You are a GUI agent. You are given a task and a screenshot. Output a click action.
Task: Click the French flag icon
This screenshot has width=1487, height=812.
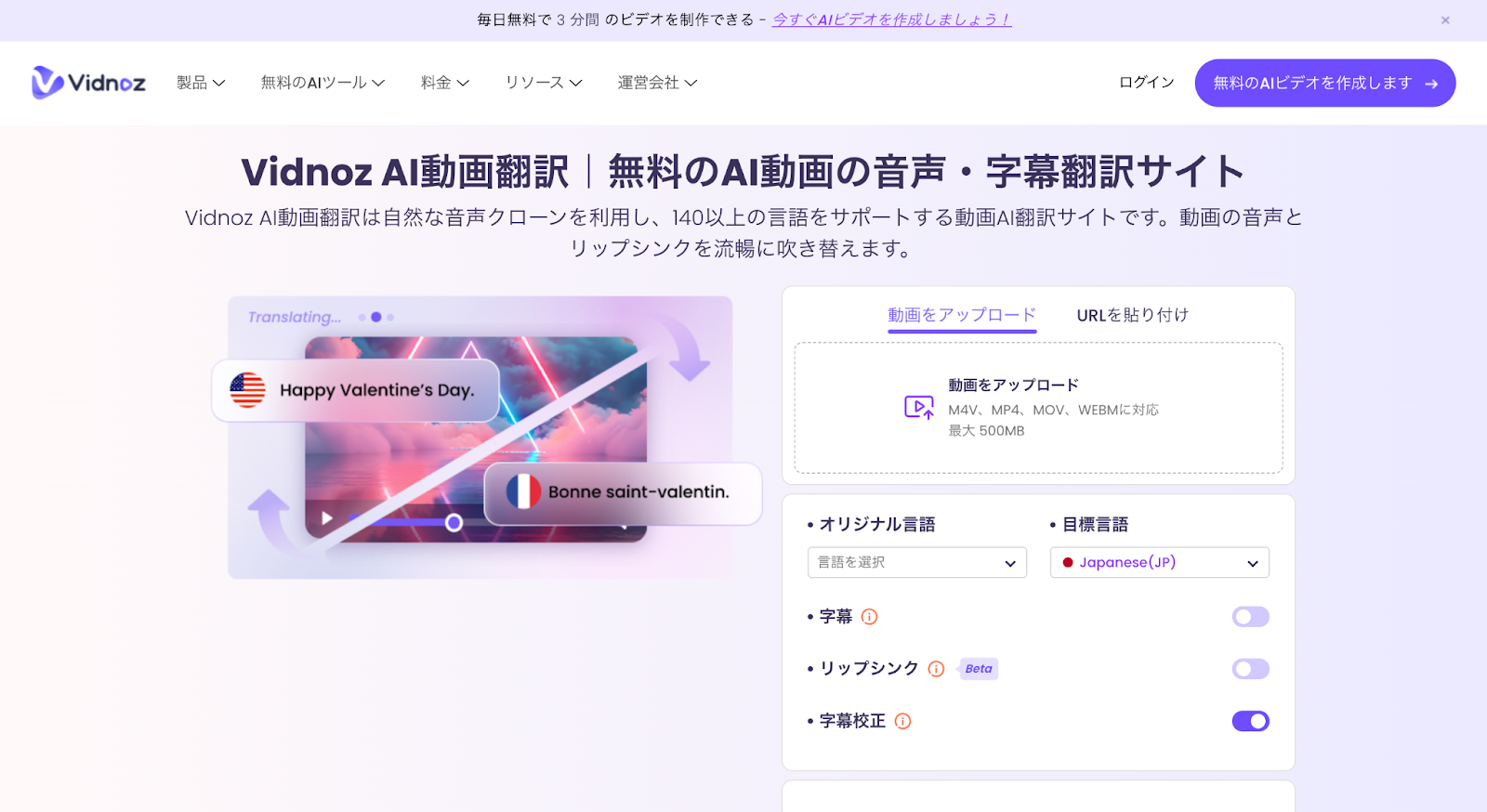pos(523,491)
